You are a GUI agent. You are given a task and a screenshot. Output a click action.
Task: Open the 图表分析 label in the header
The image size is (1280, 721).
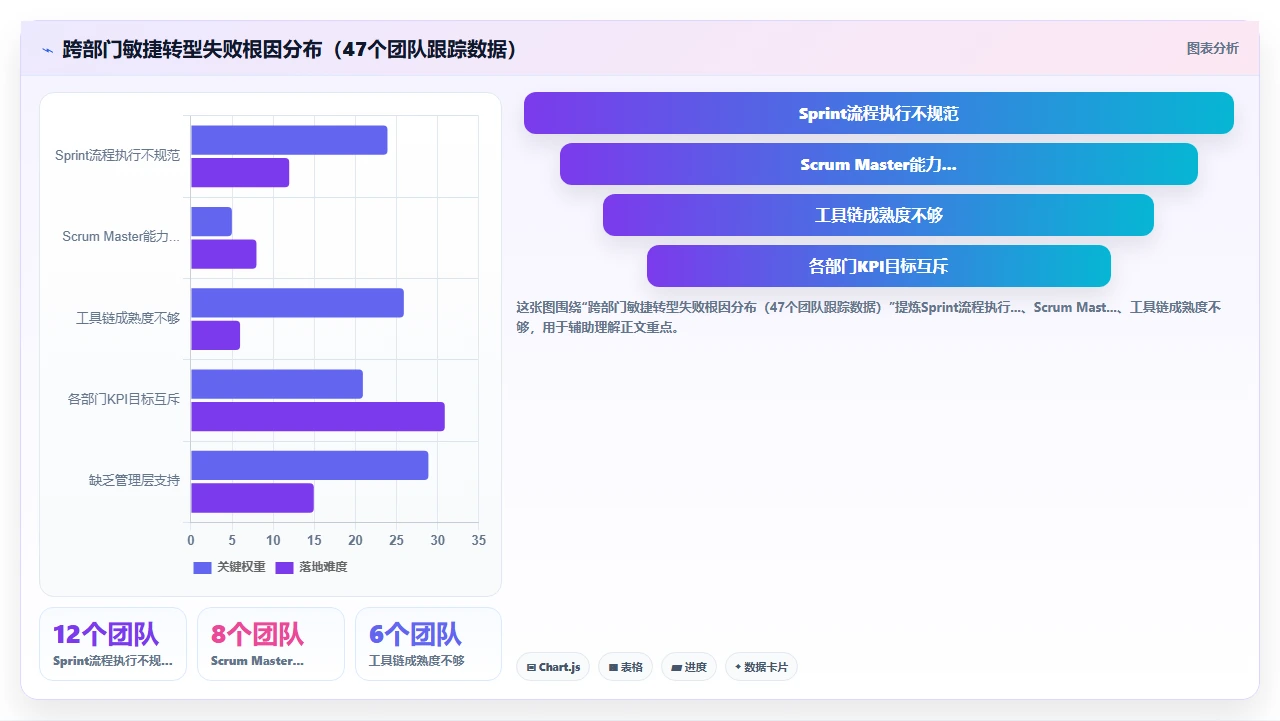(1212, 48)
